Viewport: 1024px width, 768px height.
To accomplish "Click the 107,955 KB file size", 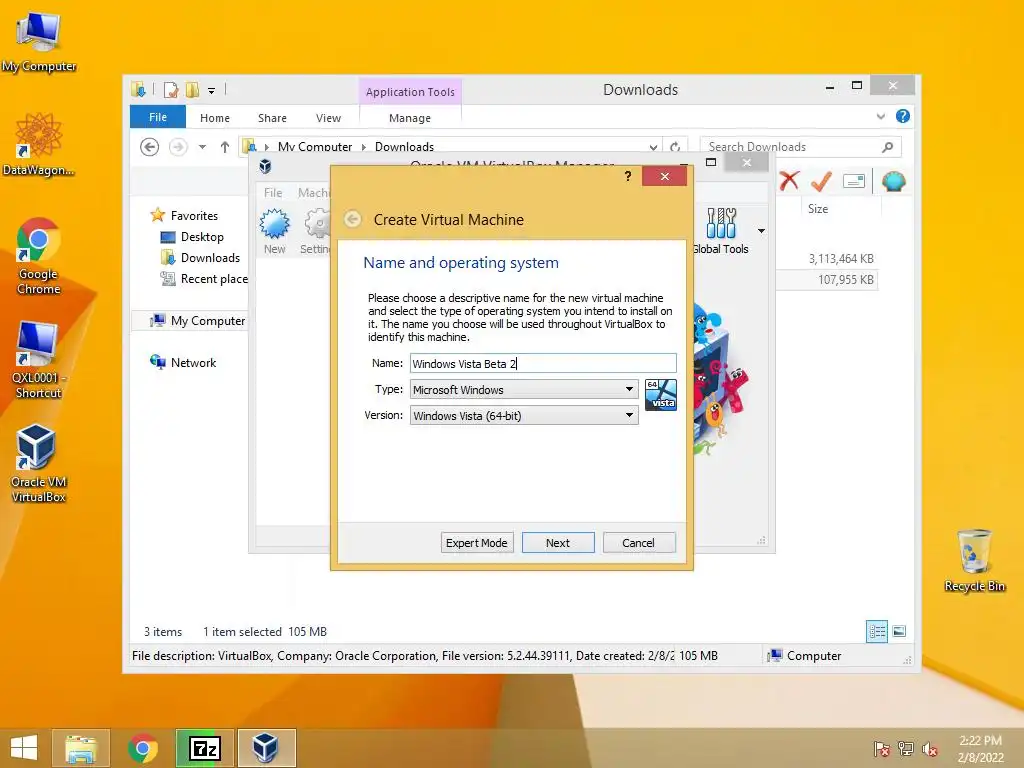I will (845, 280).
